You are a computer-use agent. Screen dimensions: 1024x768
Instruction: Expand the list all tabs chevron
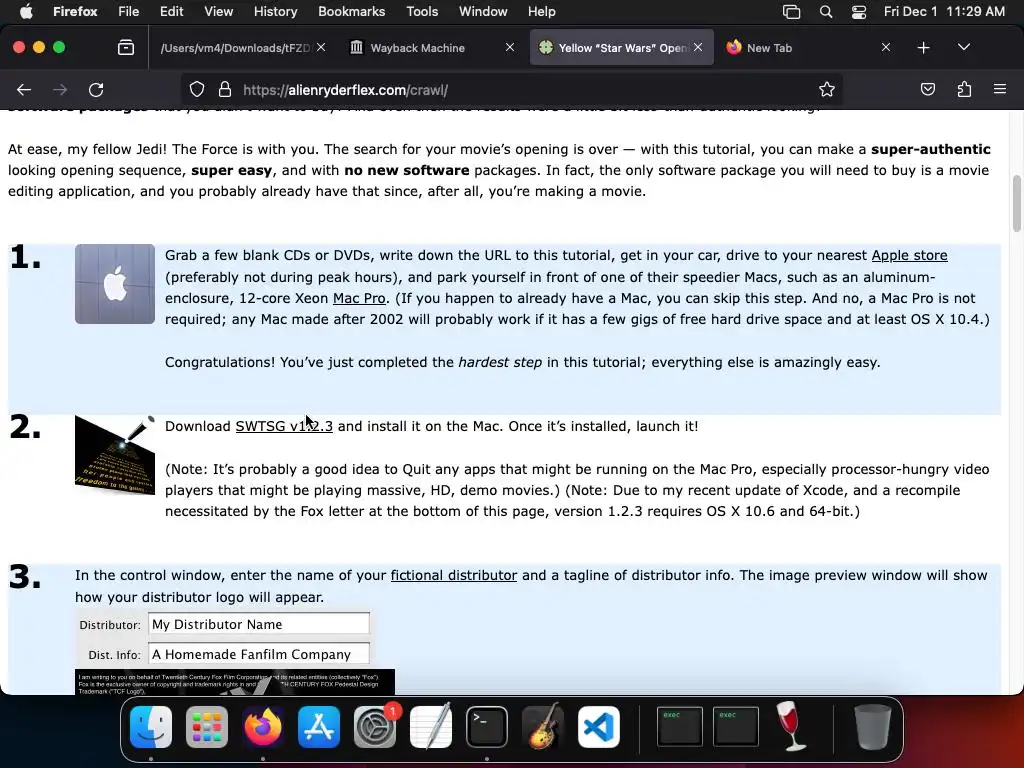tap(964, 48)
